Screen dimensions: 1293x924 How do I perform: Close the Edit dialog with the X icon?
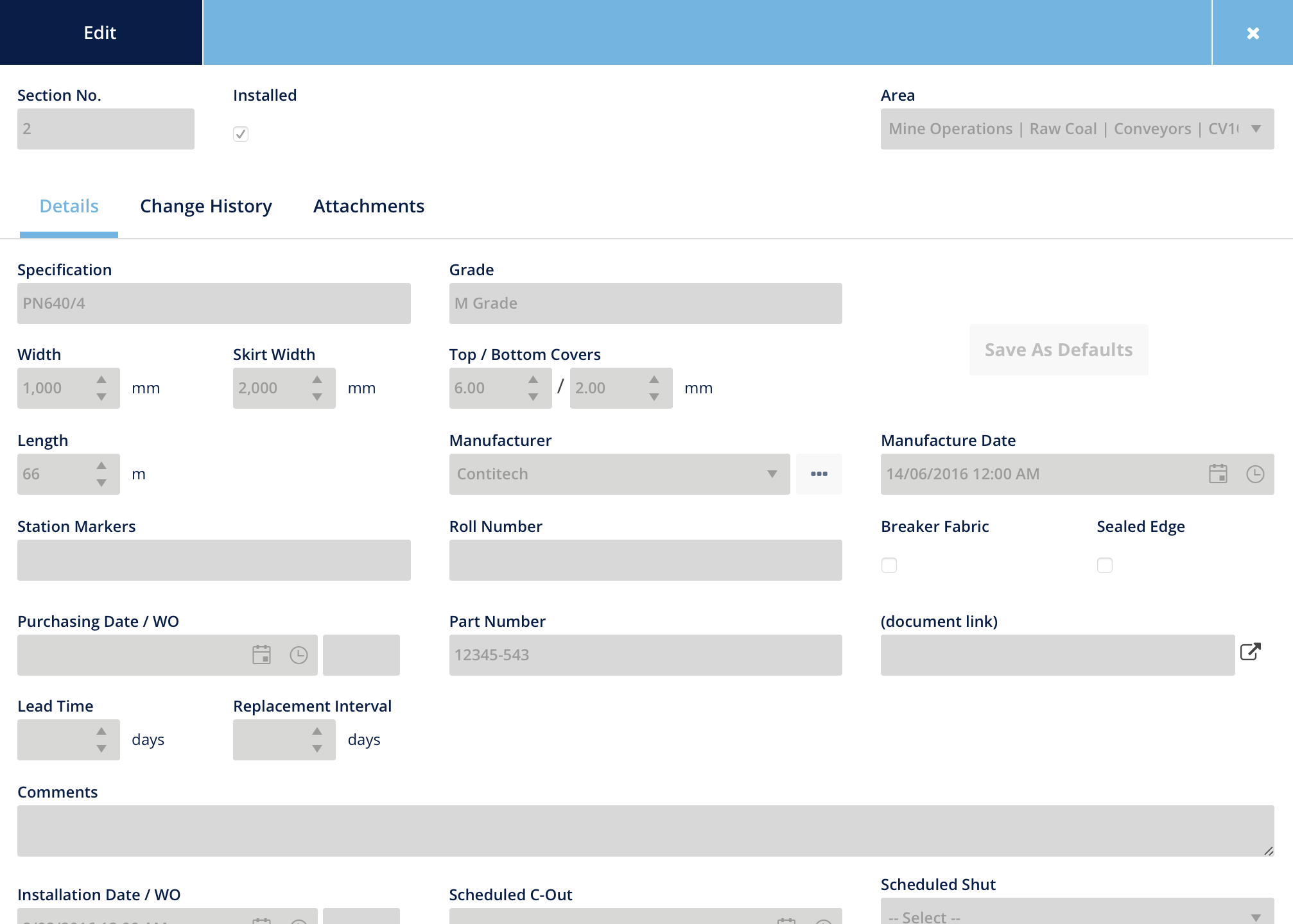[x=1253, y=33]
